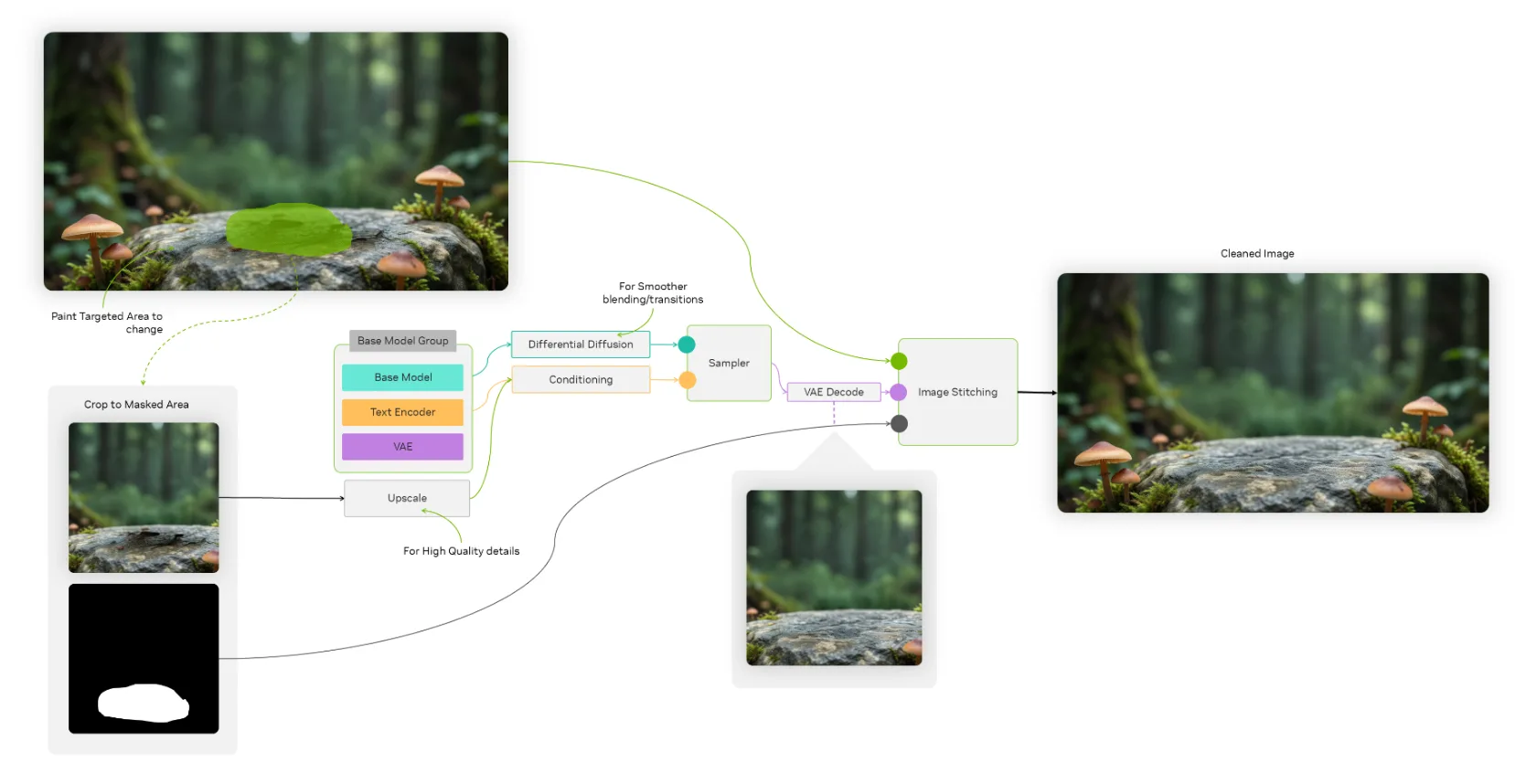
Task: Click the purple input port on Image Stitching
Action: [x=899, y=392]
